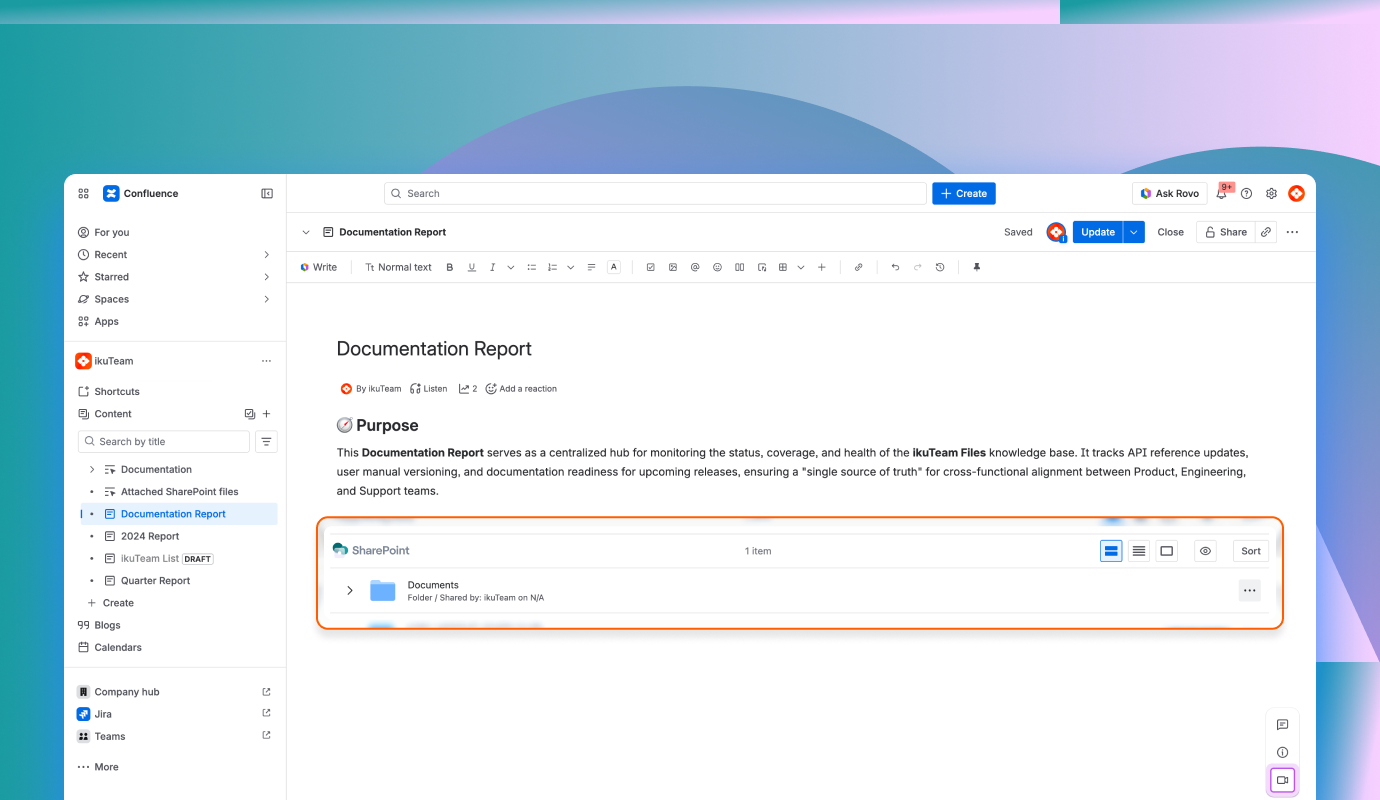The image size is (1380, 800).
Task: Open the settings gear in top bar
Action: click(1272, 194)
